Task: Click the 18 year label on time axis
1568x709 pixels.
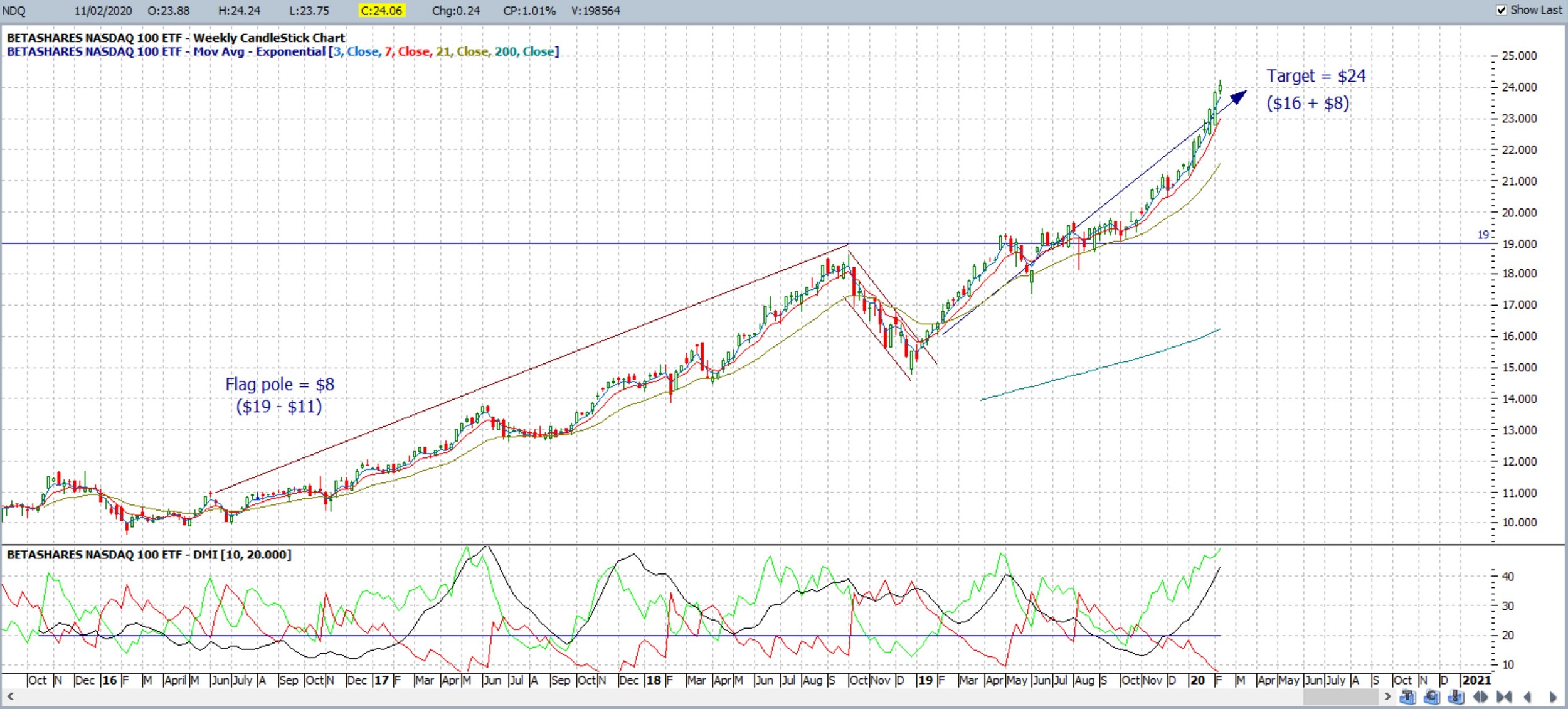Action: point(654,680)
